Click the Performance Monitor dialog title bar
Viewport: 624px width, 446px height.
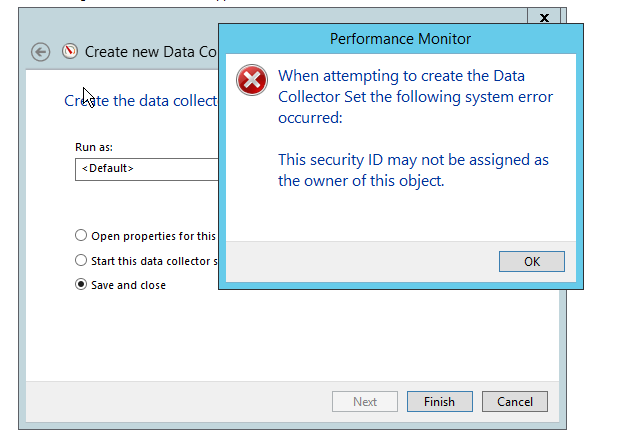pyautogui.click(x=401, y=39)
